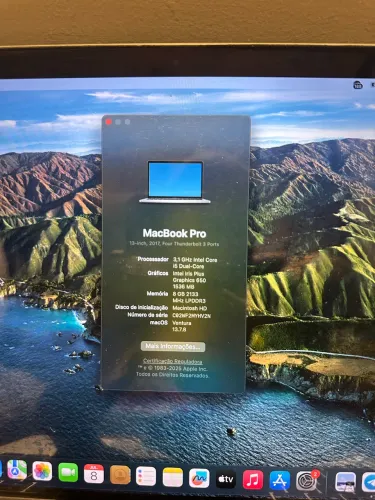The height and width of the screenshot is (500, 375).
Task: Click the menu bar status icon at top right
Action: pos(358,85)
